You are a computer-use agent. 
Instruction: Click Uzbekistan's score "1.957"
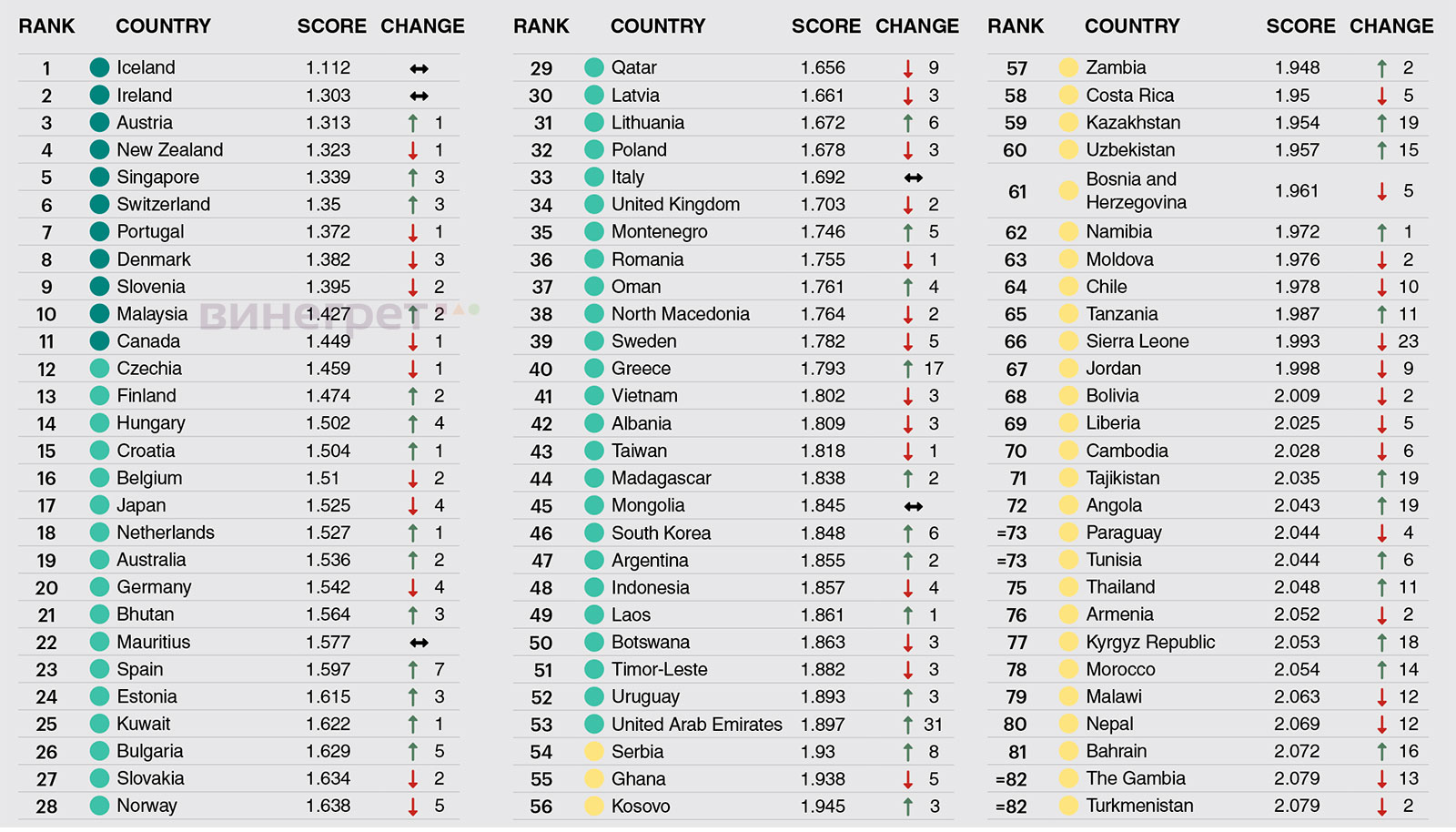point(1297,150)
